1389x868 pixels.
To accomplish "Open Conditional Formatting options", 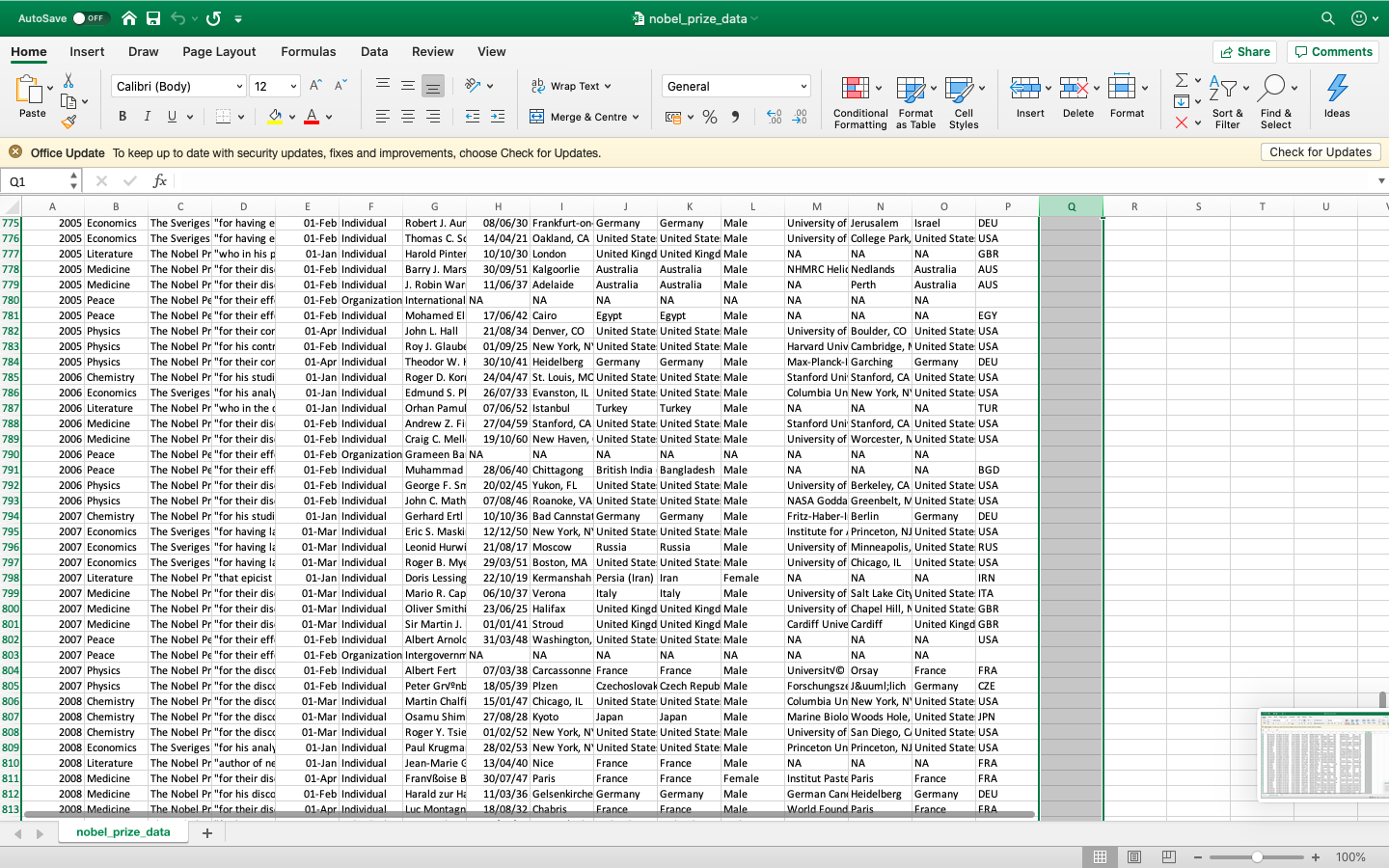I will [859, 100].
